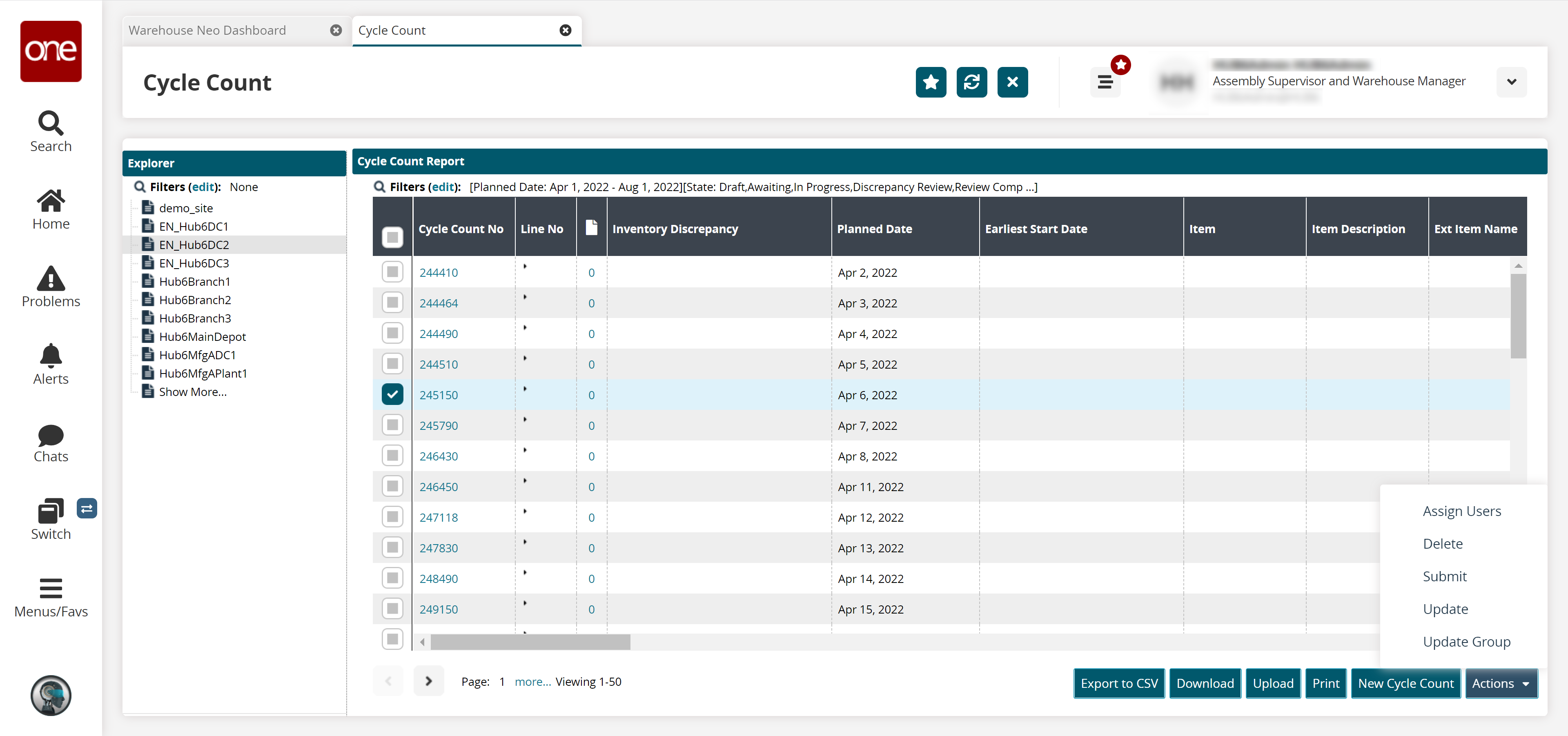Open the notifications list icon with red badge
The height and width of the screenshot is (736, 1568).
tap(1105, 82)
